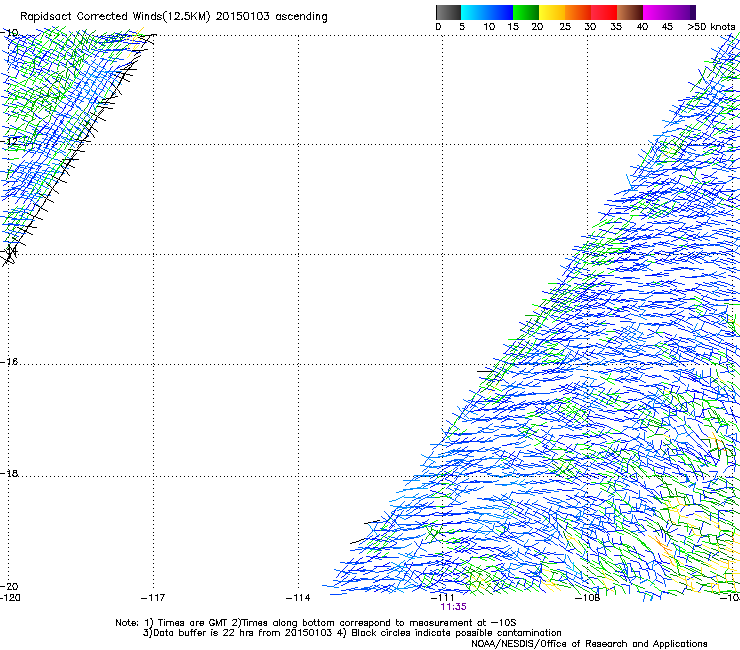Image resolution: width=740 pixels, height=650 pixels.
Task: Click the '25' legend scale label
Action: [565, 27]
